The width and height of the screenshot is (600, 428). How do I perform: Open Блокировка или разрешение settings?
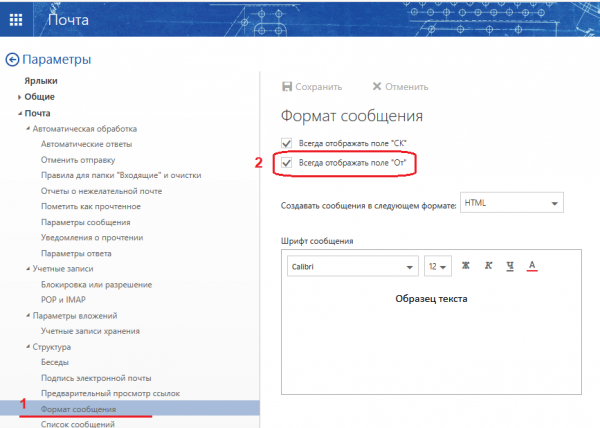(x=96, y=285)
